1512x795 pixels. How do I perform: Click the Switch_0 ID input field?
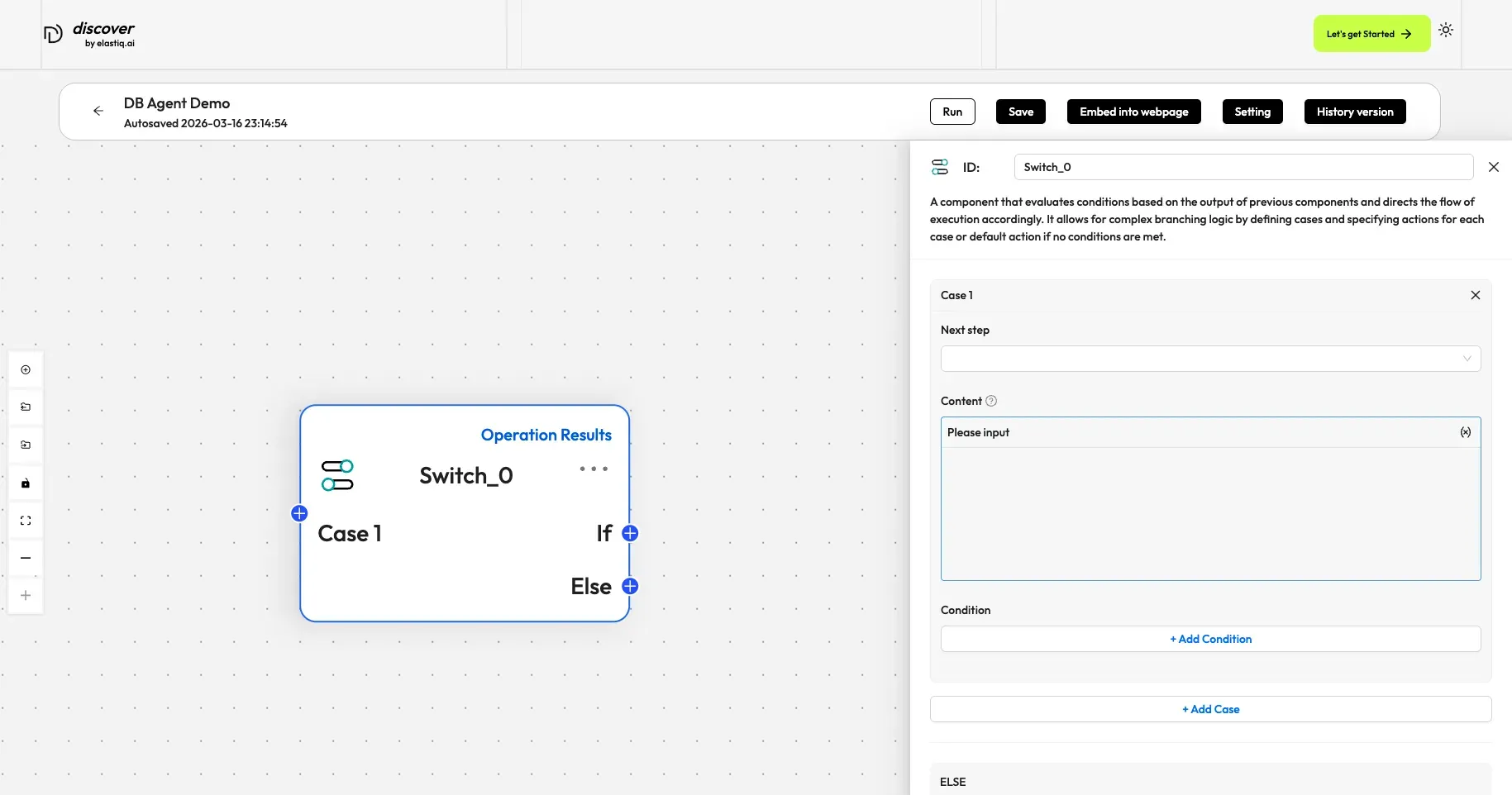1243,167
